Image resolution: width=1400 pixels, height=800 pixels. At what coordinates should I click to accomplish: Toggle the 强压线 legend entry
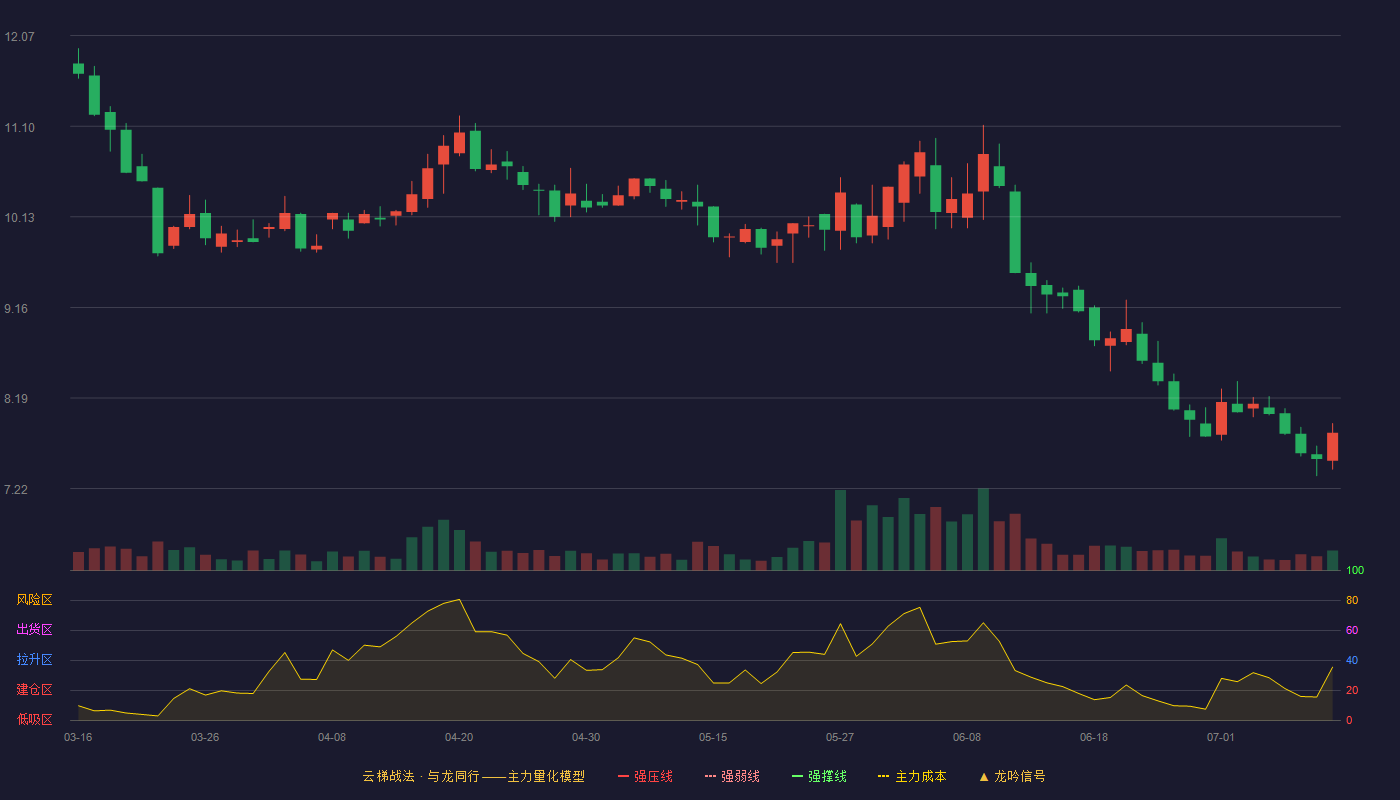tap(645, 776)
